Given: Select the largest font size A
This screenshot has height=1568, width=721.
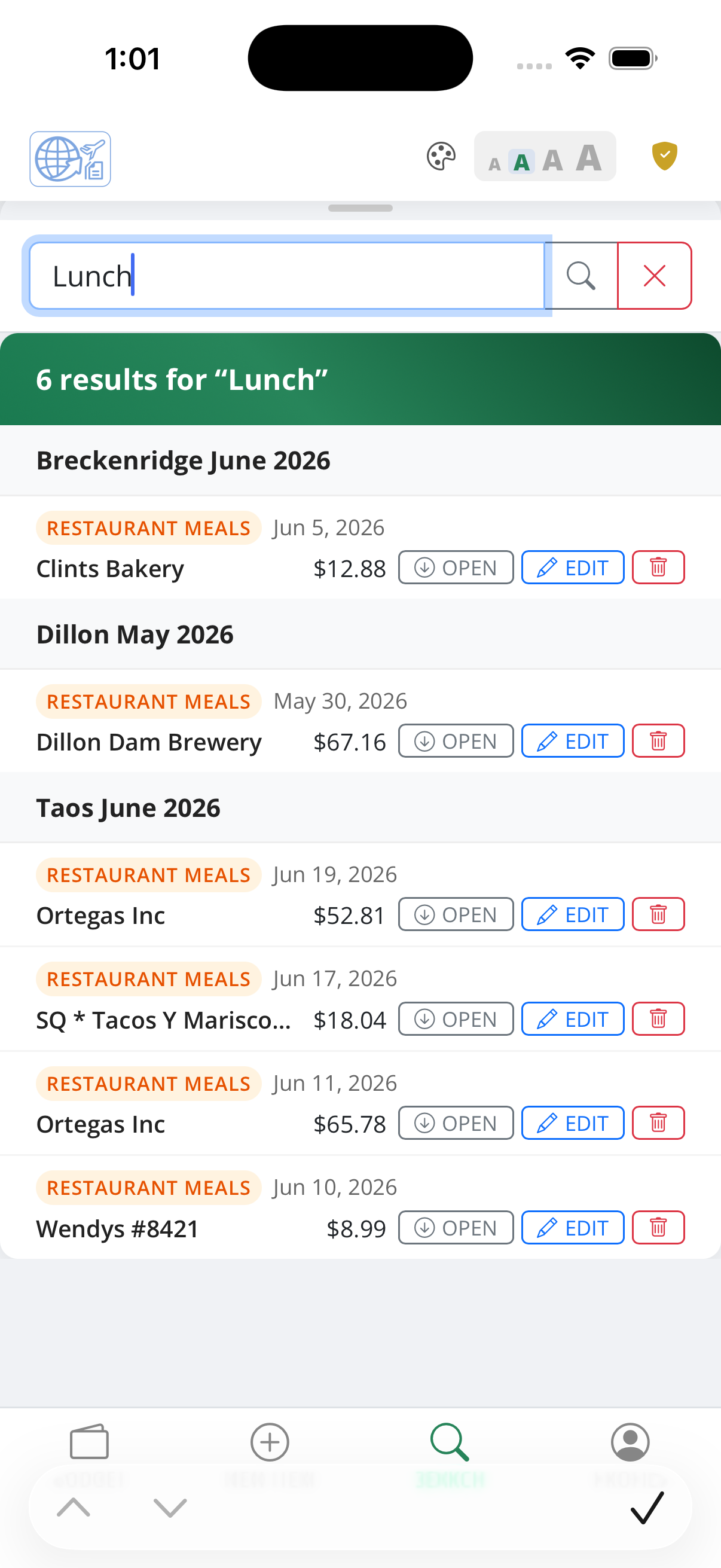Looking at the screenshot, I should 589,158.
